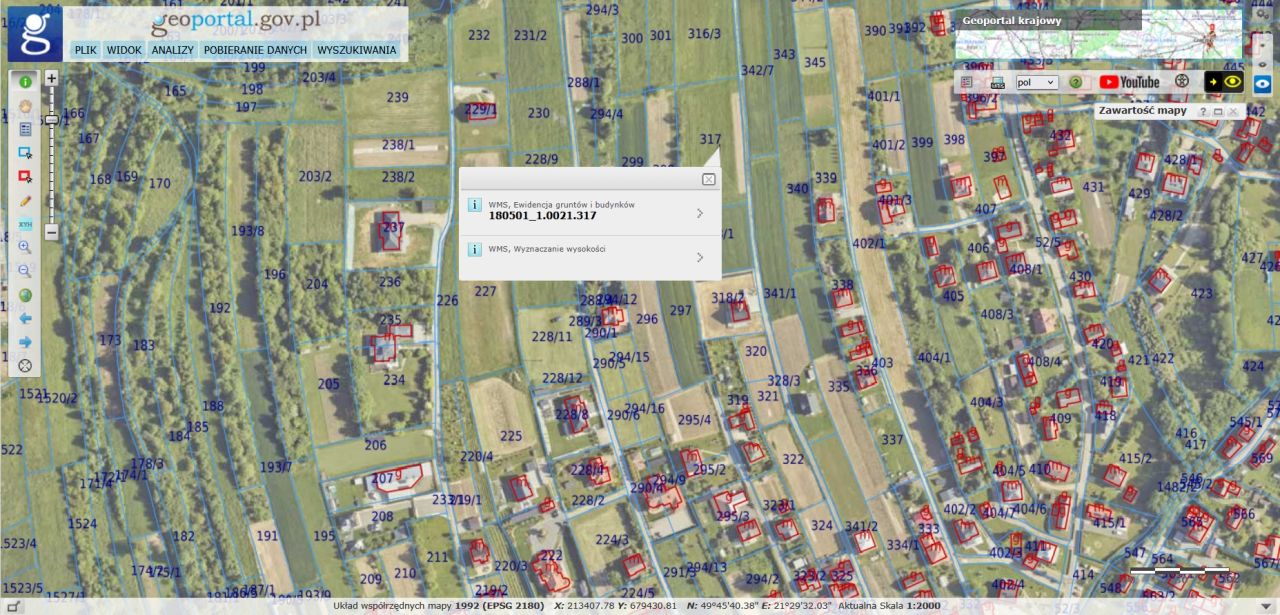Image resolution: width=1280 pixels, height=615 pixels.
Task: Click the compass crosshair tool icon
Action: click(x=25, y=366)
